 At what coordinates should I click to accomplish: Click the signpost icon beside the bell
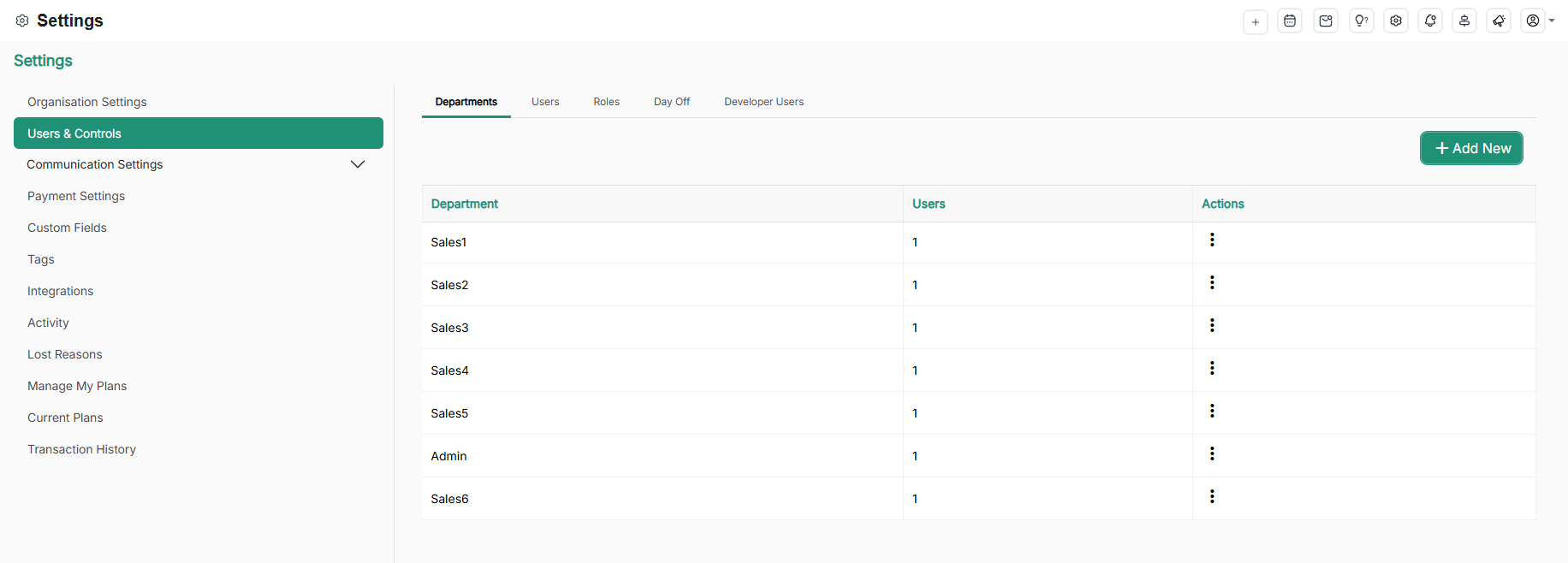click(1464, 21)
